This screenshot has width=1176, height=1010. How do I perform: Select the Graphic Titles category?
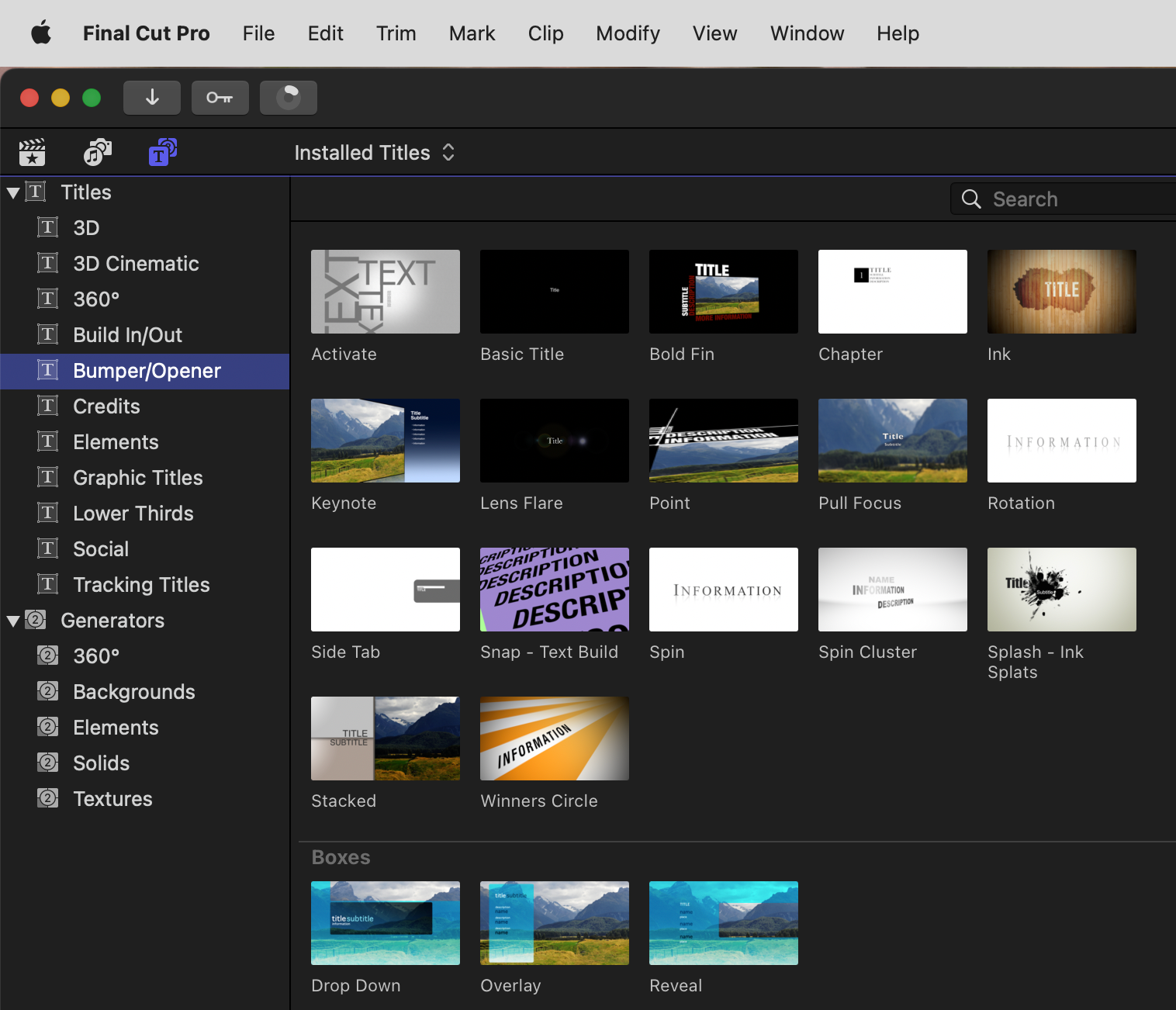pyautogui.click(x=145, y=478)
